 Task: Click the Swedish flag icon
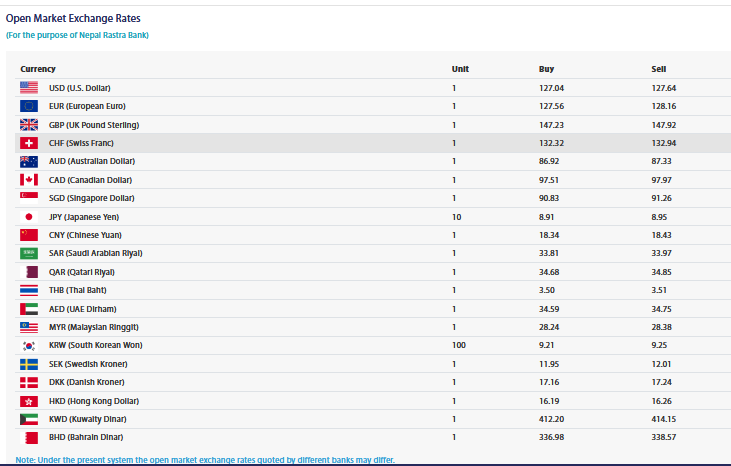click(x=29, y=363)
